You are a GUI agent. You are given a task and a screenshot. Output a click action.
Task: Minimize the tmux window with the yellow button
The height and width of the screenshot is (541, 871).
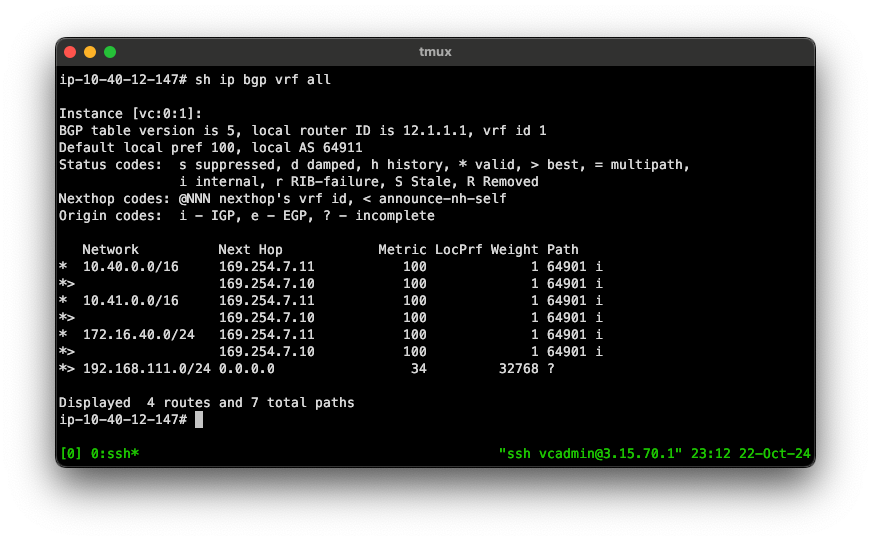90,52
